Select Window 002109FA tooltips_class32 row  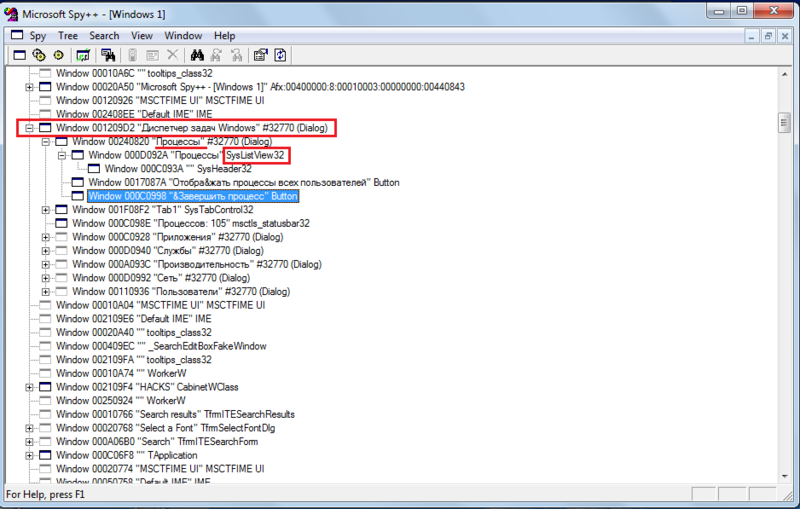coord(133,360)
